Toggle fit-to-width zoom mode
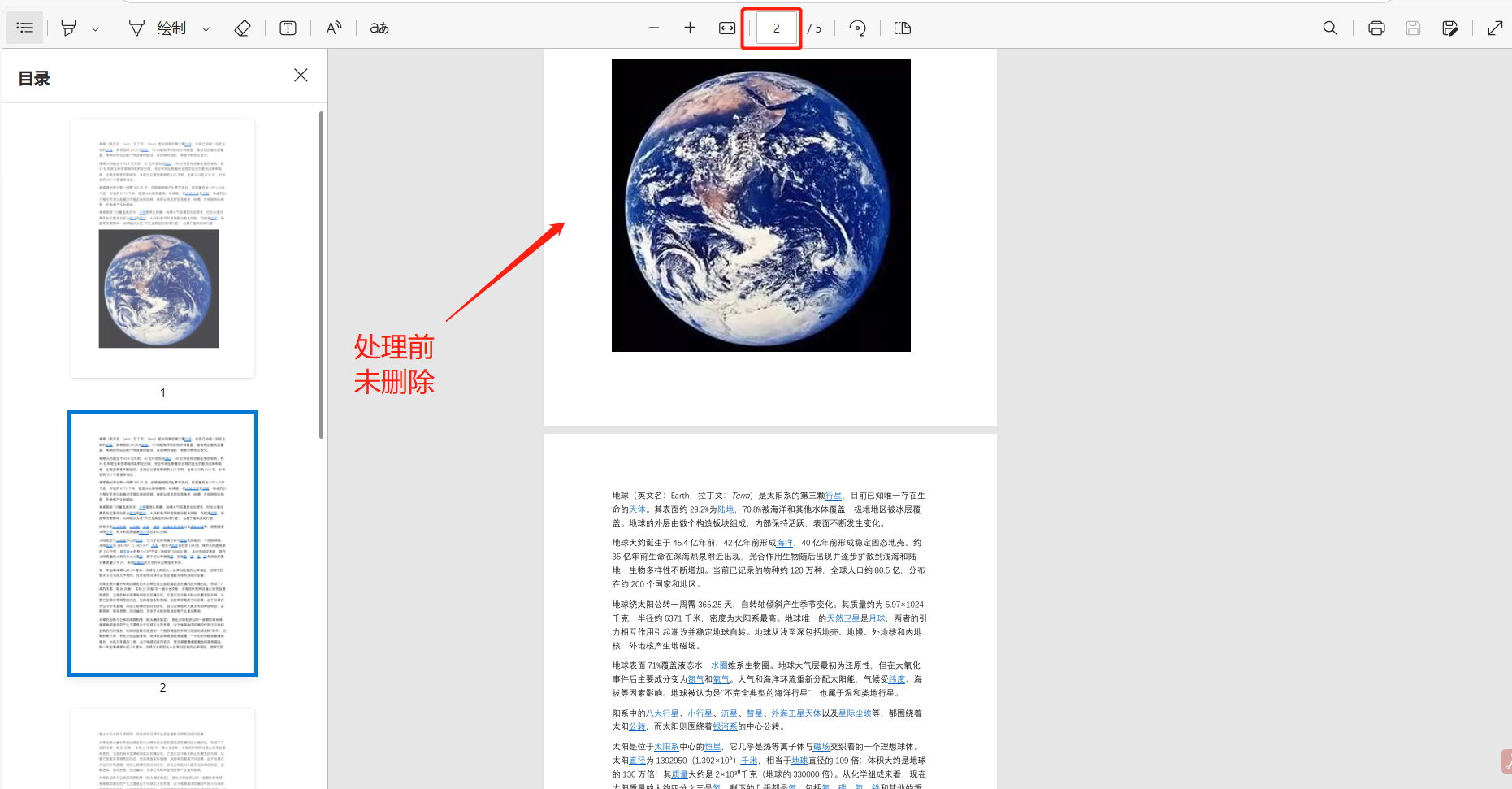Viewport: 1512px width, 789px height. (726, 28)
